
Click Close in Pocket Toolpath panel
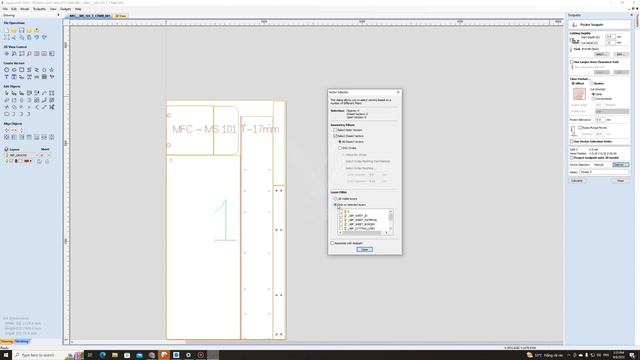tap(620, 180)
